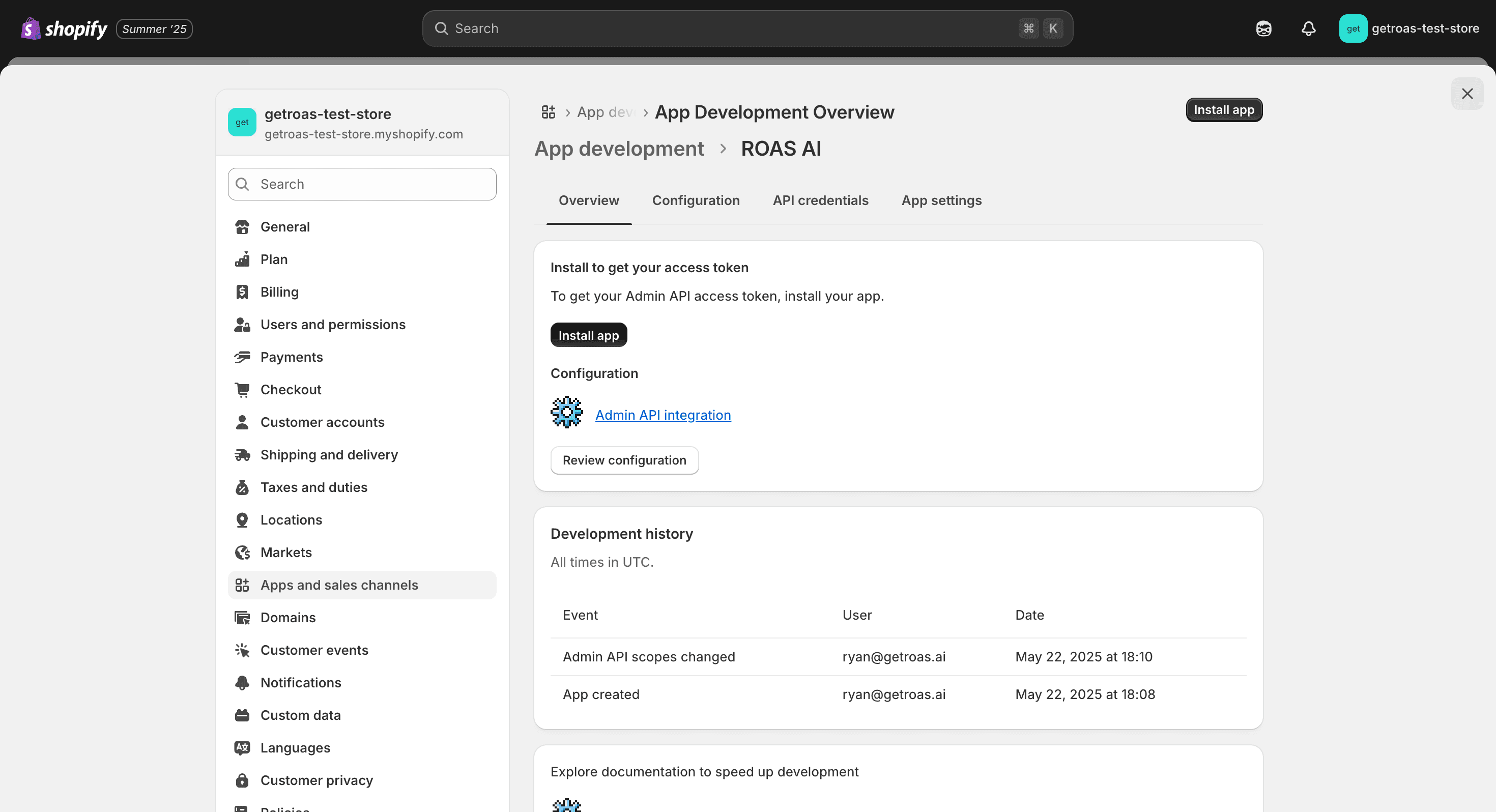
Task: Click the Admin API integration gear icon
Action: (x=567, y=413)
